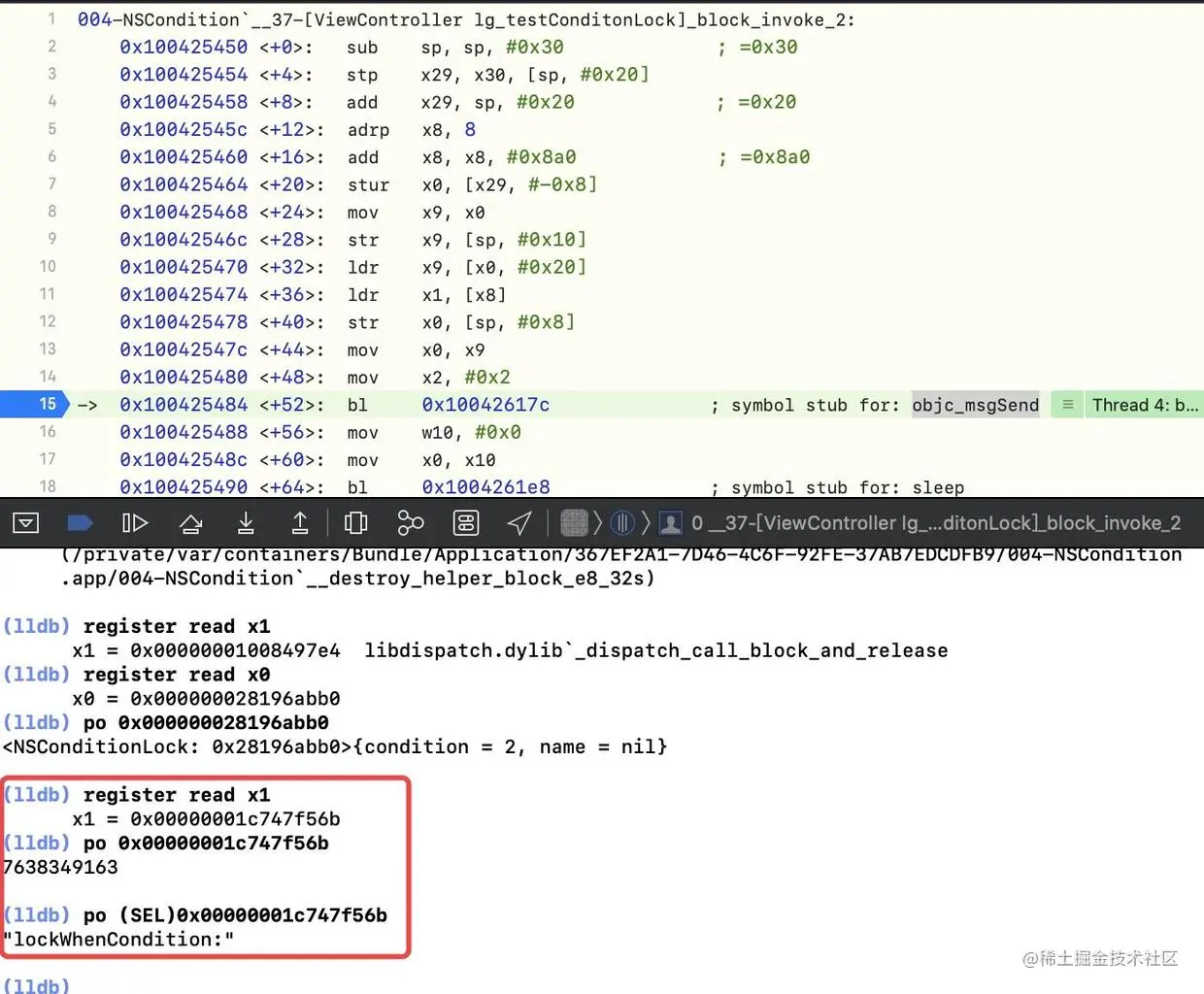Click the 7638349163 console output value

coord(60,867)
